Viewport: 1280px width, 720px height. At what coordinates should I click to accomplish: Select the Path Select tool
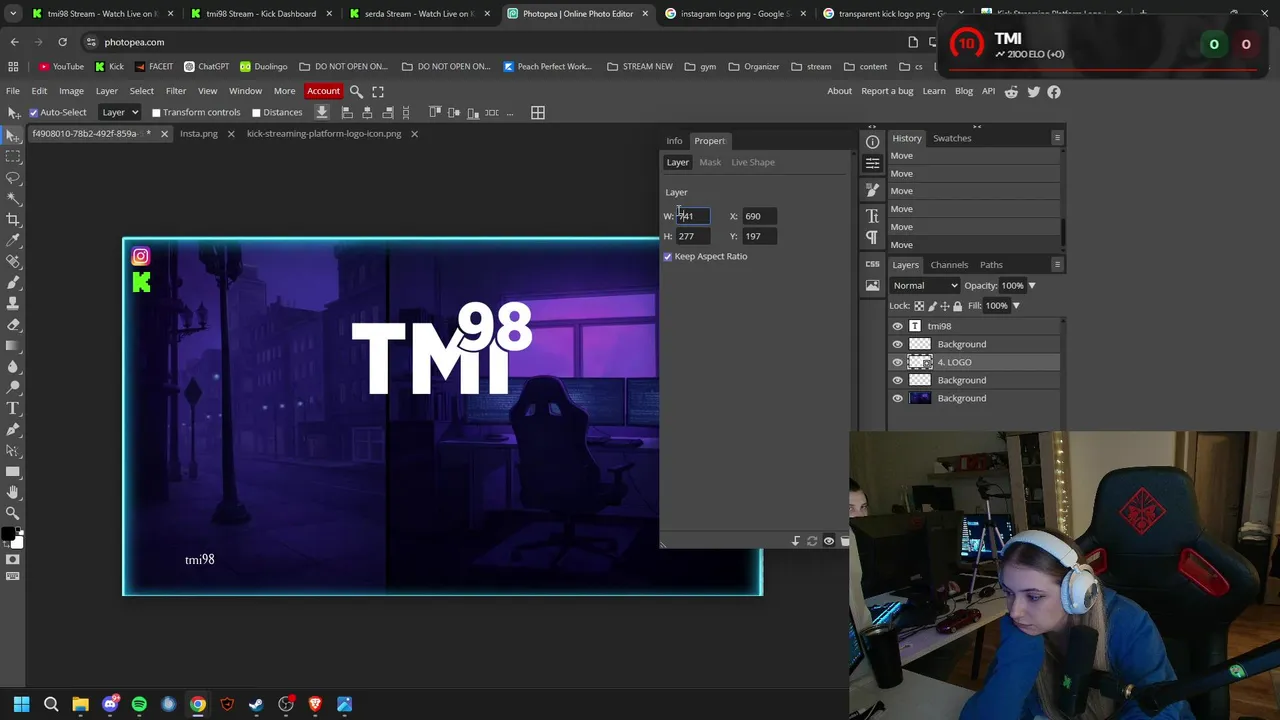(13, 450)
